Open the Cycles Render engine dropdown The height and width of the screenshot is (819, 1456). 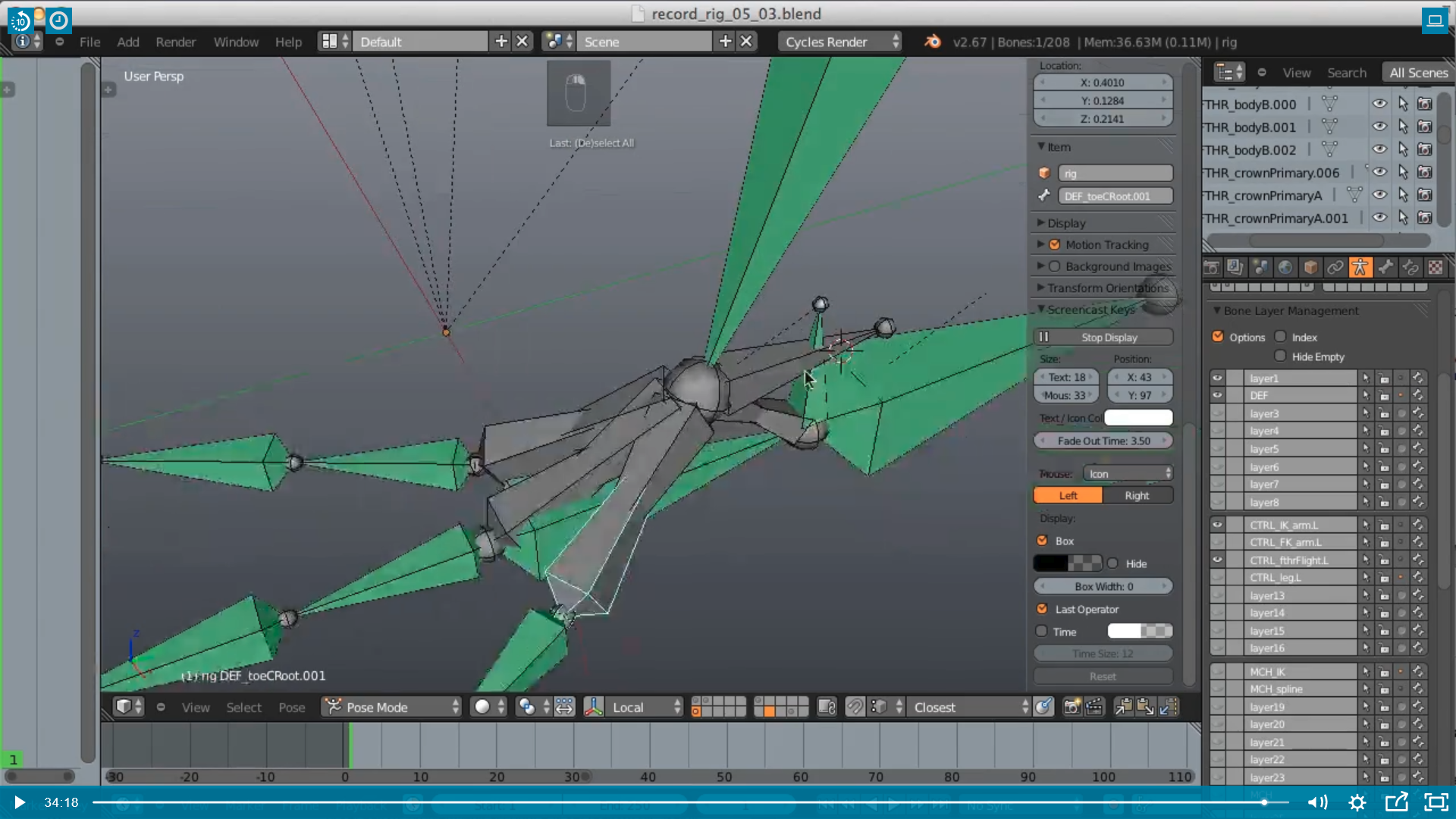[x=840, y=42]
